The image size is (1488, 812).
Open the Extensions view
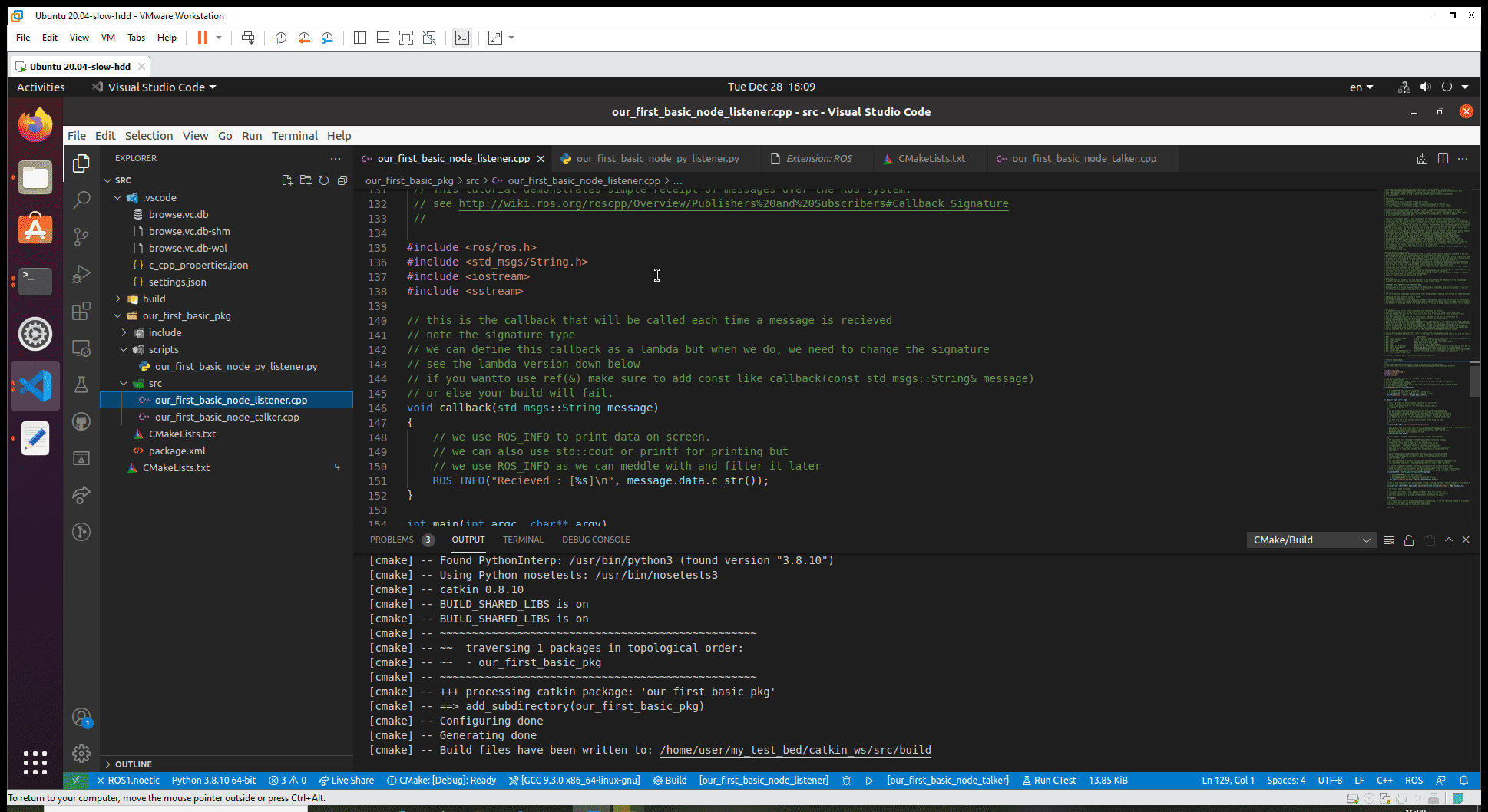coord(81,311)
